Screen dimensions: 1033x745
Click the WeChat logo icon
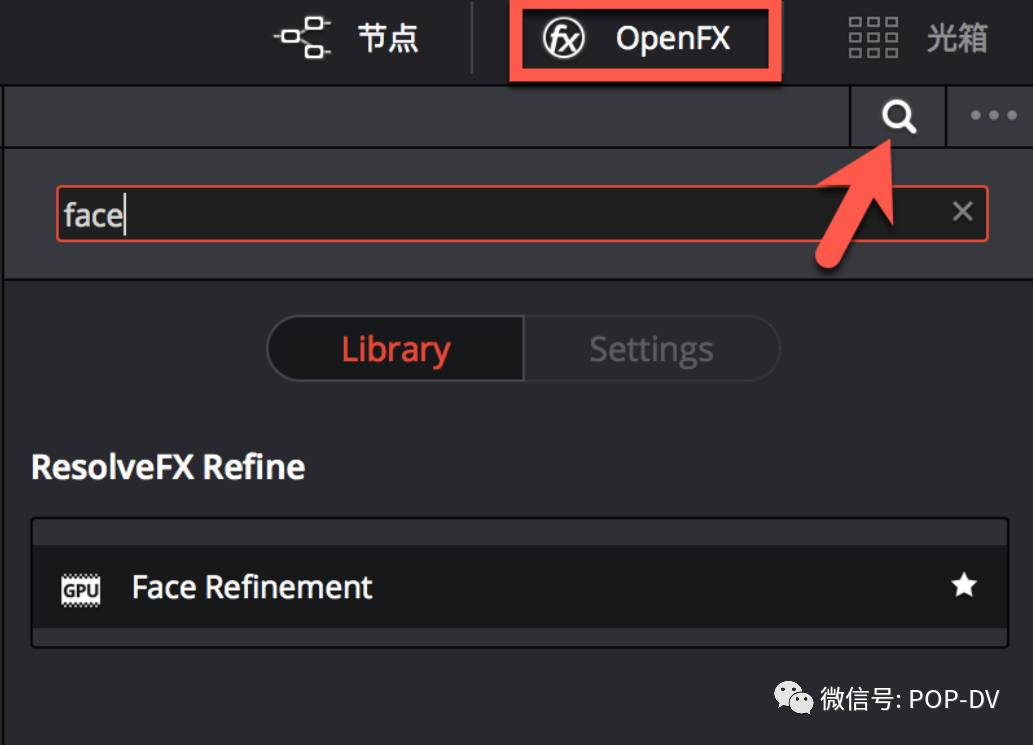[793, 698]
